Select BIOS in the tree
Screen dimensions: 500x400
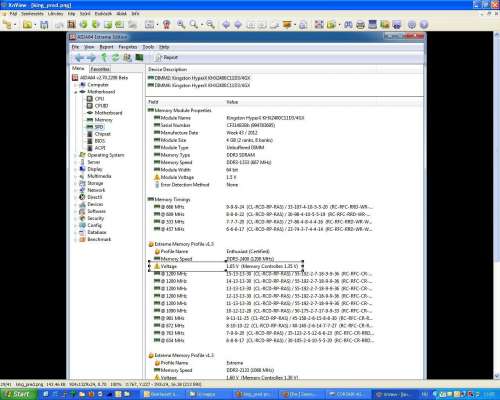pos(100,141)
